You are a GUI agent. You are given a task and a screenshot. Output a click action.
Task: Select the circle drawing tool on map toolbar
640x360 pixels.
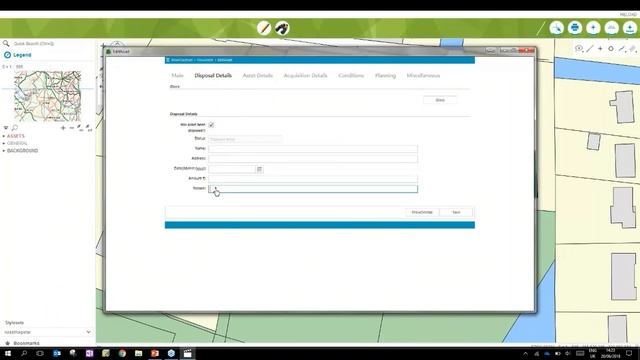click(611, 49)
